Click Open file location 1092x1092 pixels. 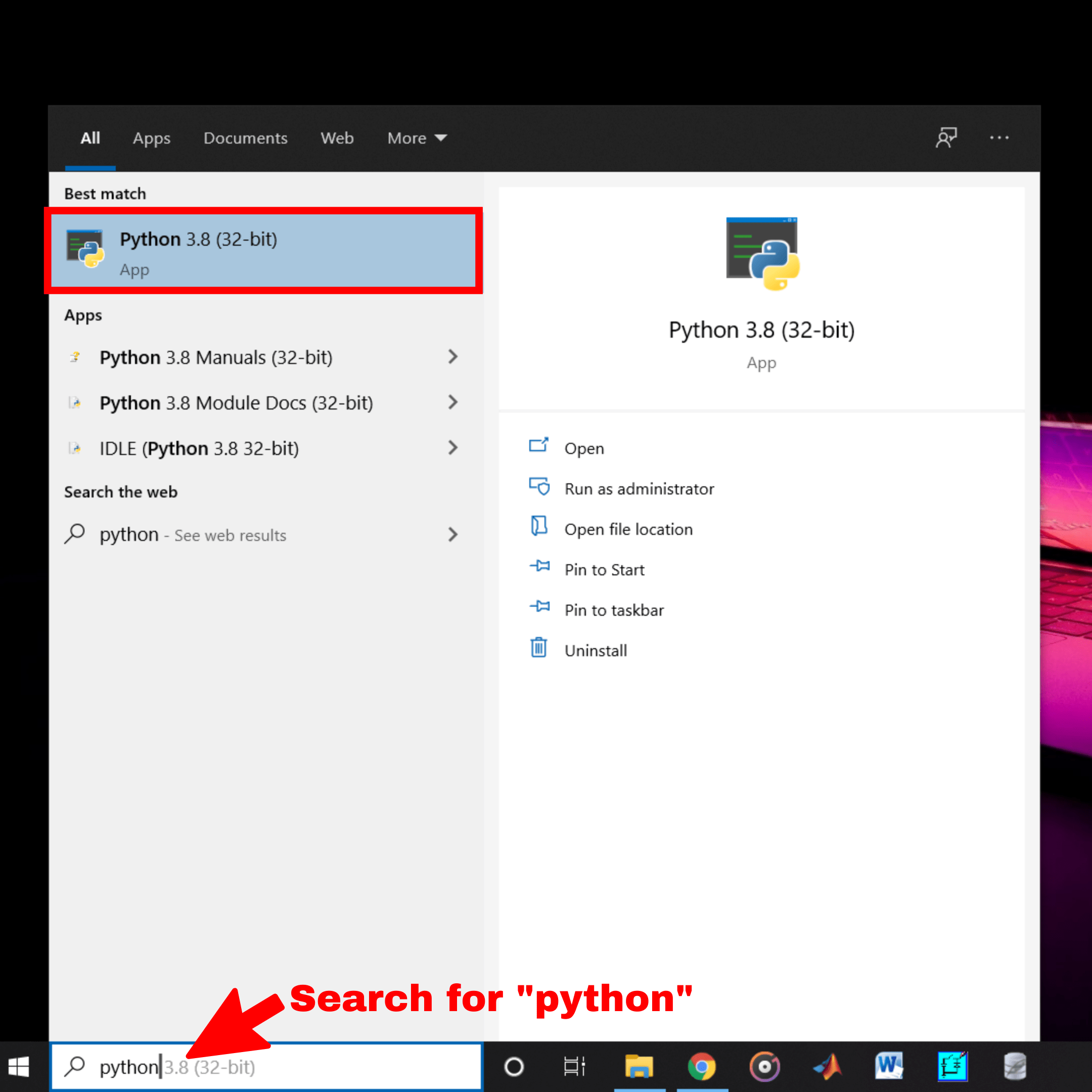coord(628,529)
